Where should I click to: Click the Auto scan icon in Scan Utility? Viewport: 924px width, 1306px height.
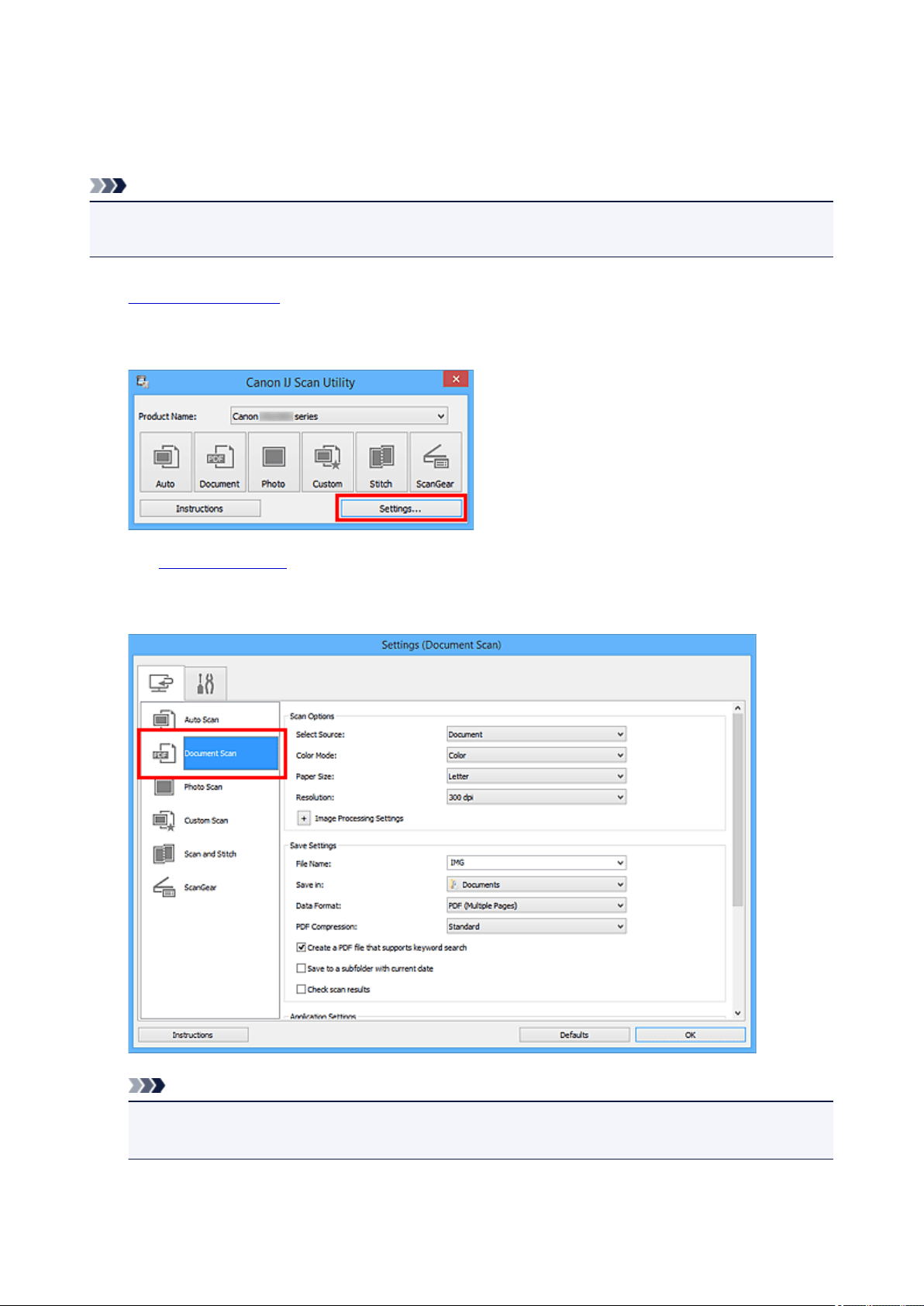[x=165, y=462]
